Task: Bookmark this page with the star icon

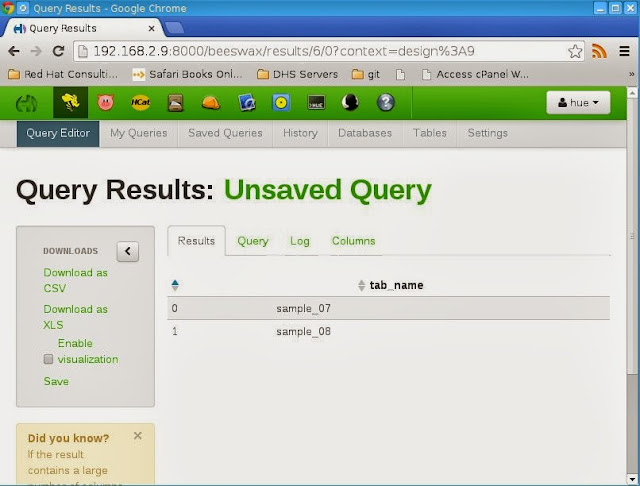Action: pos(575,51)
